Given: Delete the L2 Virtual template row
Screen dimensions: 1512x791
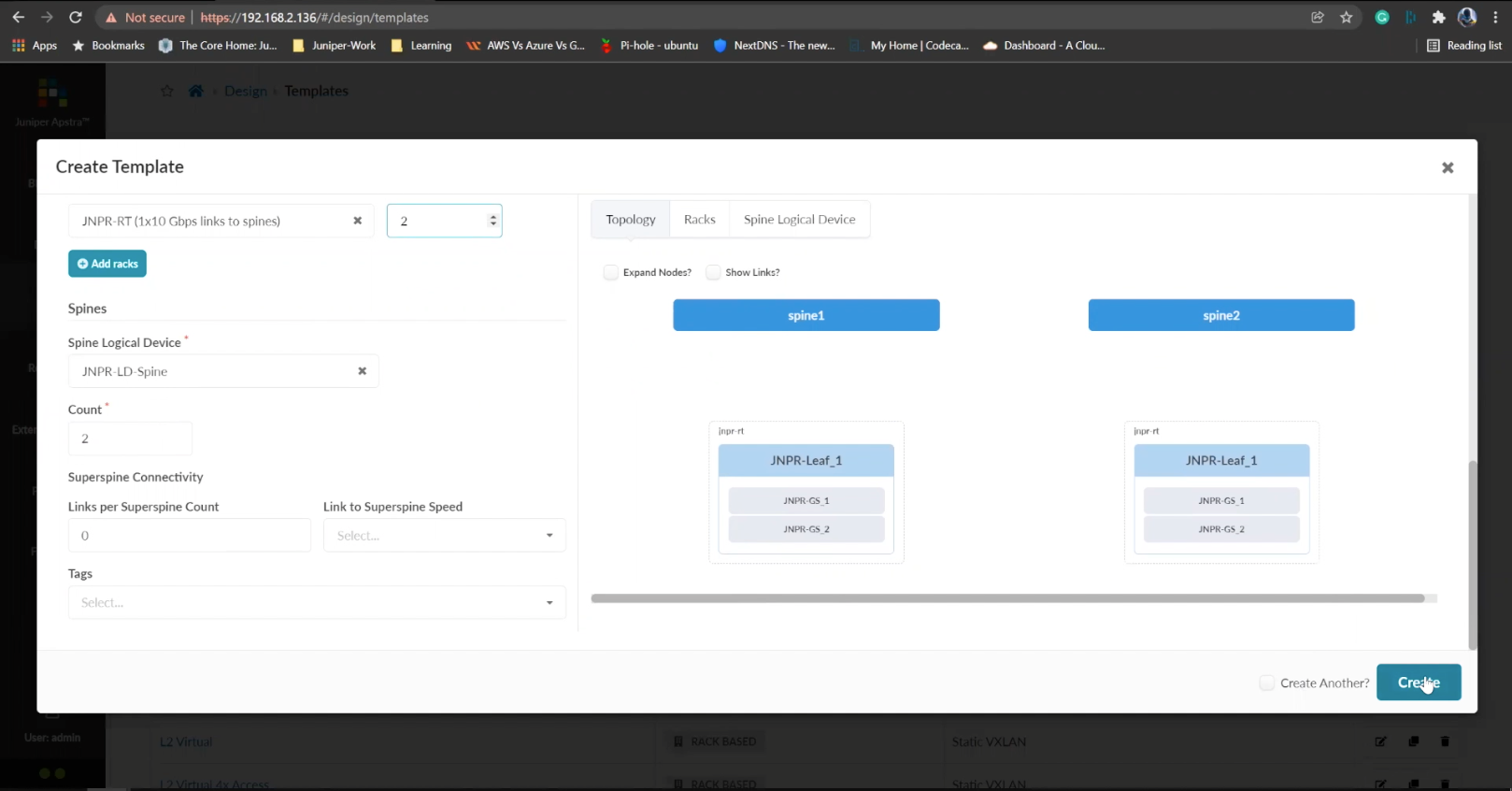Looking at the screenshot, I should (x=1445, y=741).
